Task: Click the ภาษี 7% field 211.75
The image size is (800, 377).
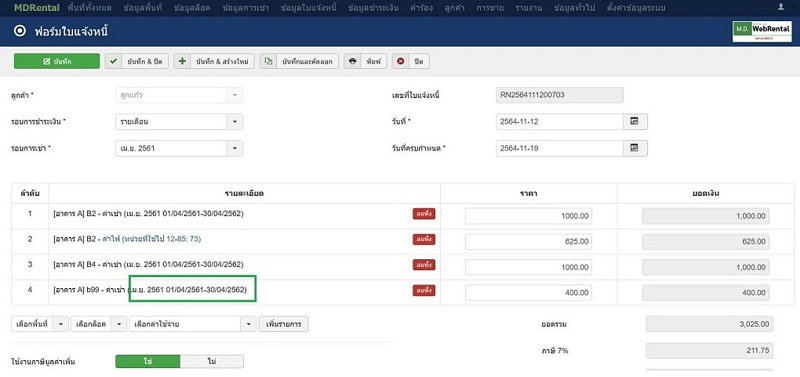Action: click(x=709, y=351)
